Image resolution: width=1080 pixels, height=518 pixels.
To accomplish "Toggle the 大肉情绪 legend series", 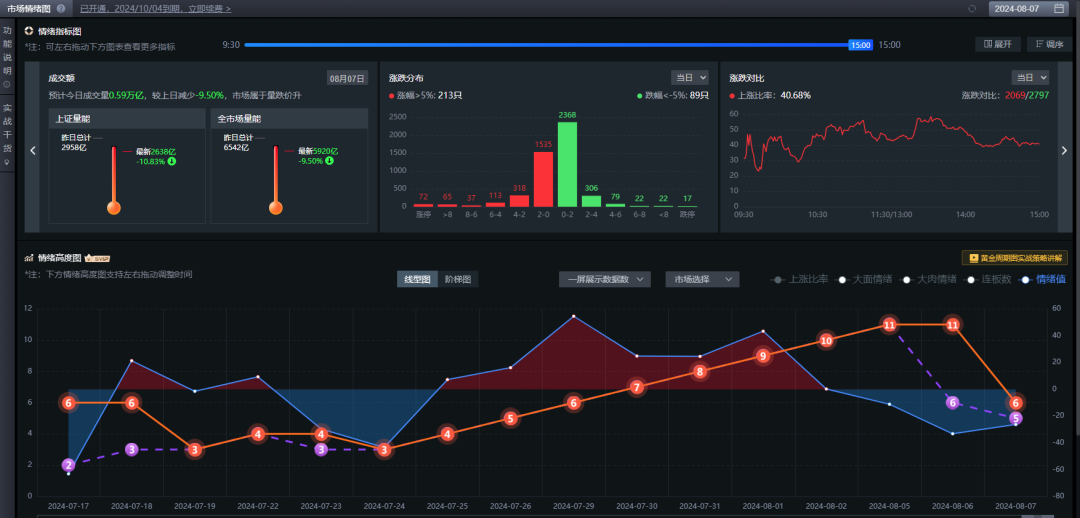I will point(929,280).
